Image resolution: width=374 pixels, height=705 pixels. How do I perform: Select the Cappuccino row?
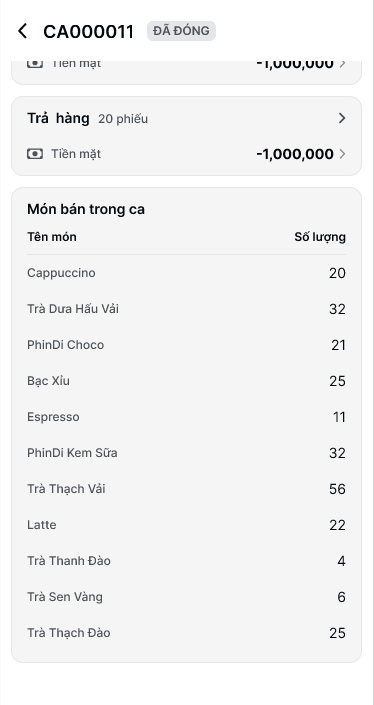pos(187,273)
